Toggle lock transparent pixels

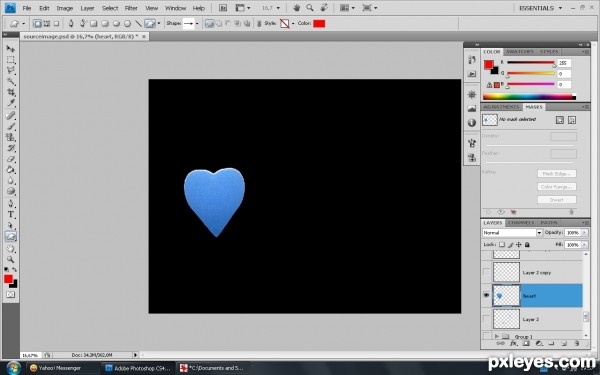pyautogui.click(x=502, y=245)
